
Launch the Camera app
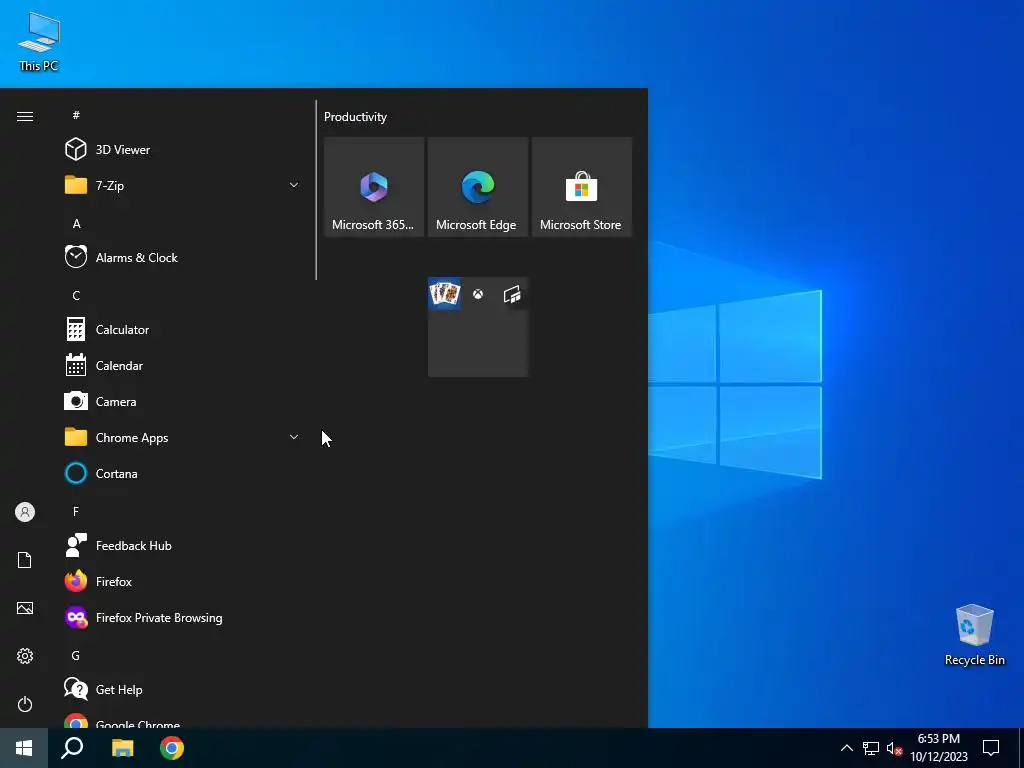182,402
